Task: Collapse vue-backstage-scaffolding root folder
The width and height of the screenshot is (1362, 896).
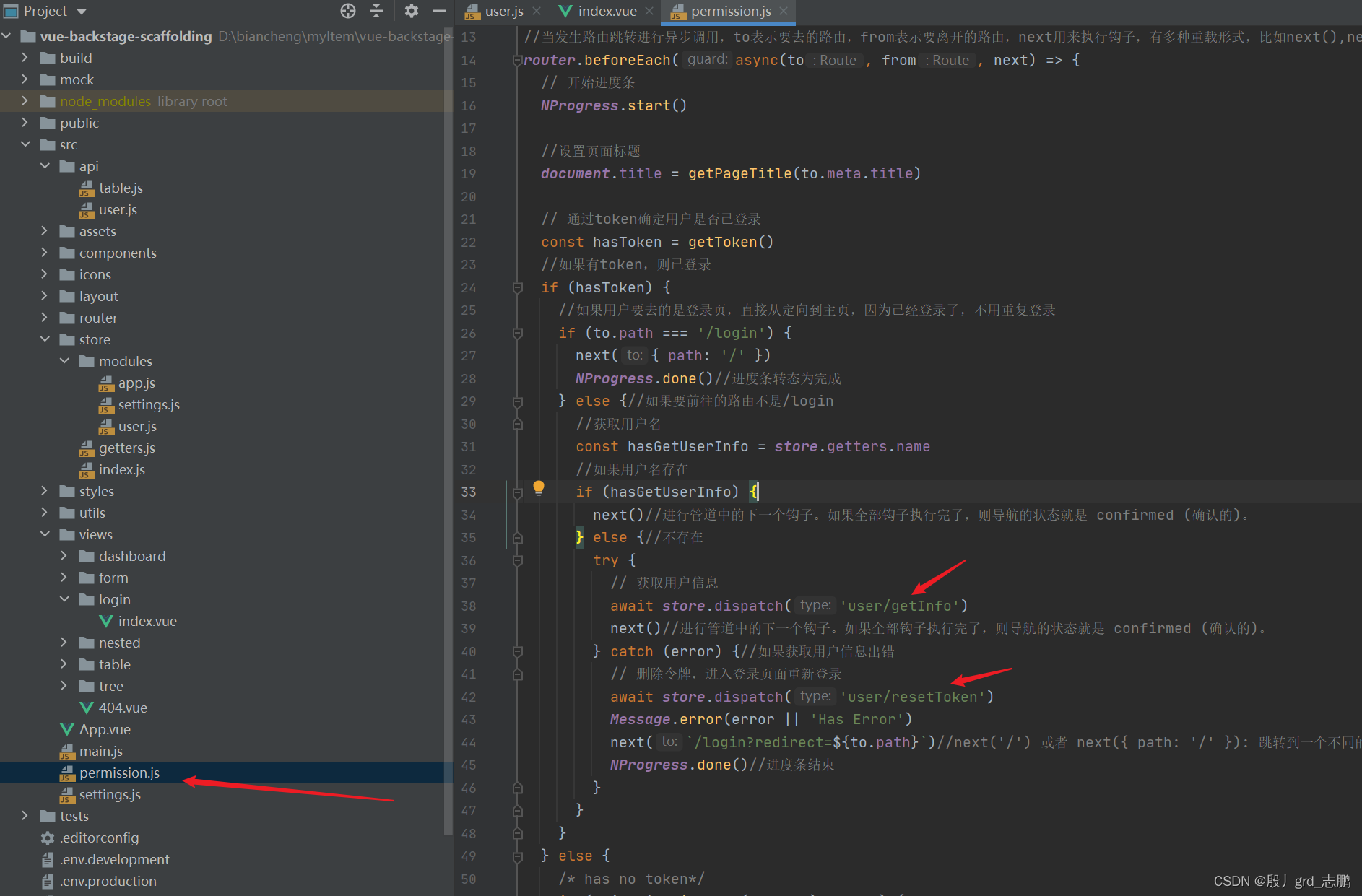Action: 6,36
